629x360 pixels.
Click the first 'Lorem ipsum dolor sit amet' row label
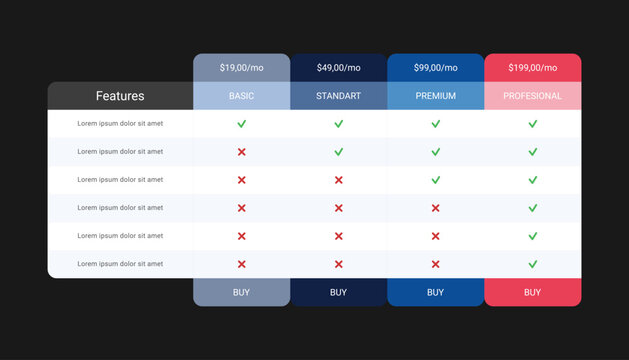click(120, 124)
